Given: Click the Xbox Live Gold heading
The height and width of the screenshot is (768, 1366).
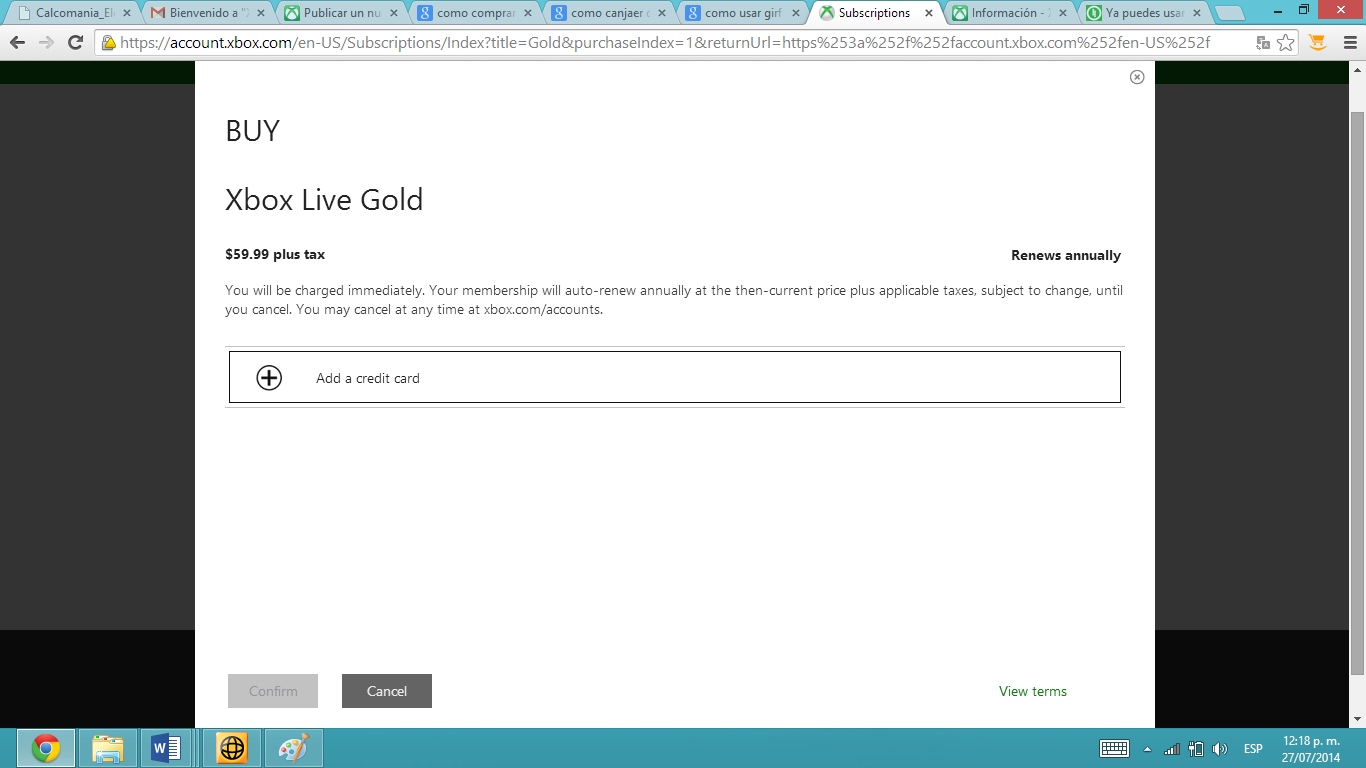Looking at the screenshot, I should tap(324, 200).
